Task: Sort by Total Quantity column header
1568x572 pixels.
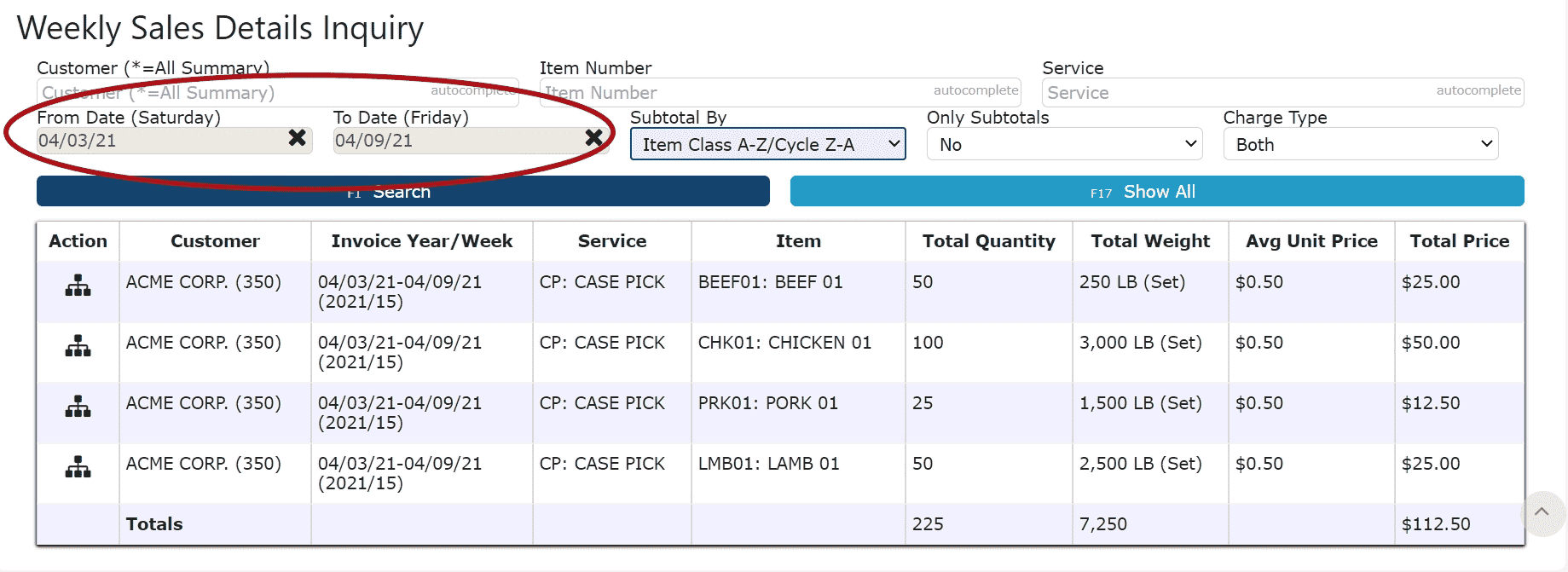Action: [x=989, y=241]
